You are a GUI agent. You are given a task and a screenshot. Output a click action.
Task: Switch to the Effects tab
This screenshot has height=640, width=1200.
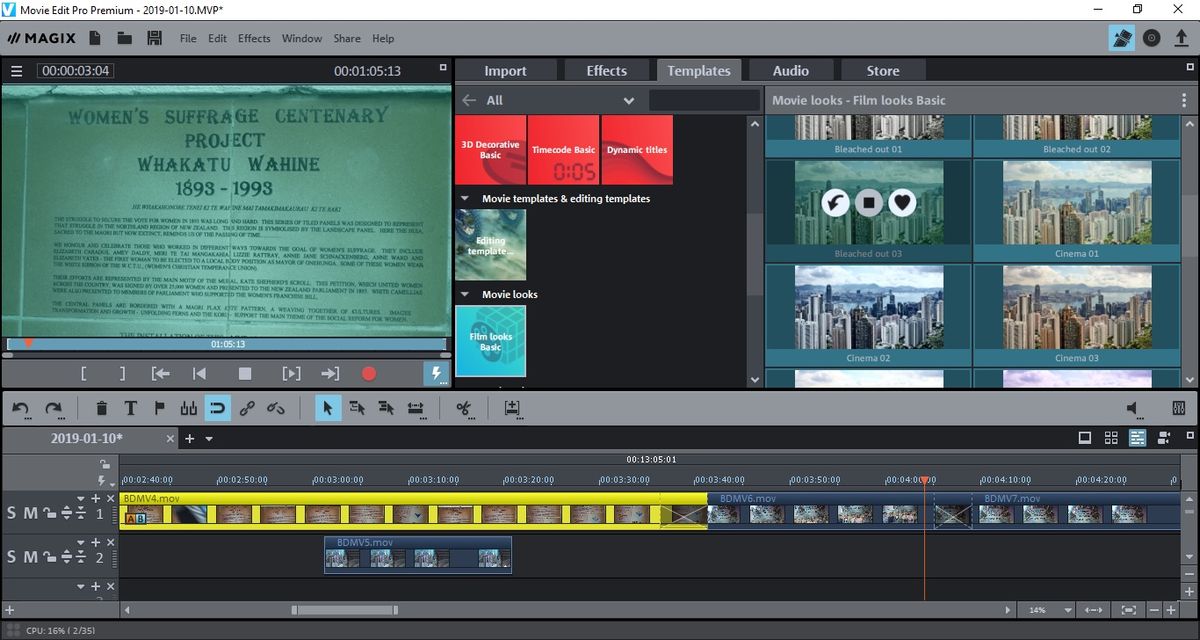coord(607,70)
